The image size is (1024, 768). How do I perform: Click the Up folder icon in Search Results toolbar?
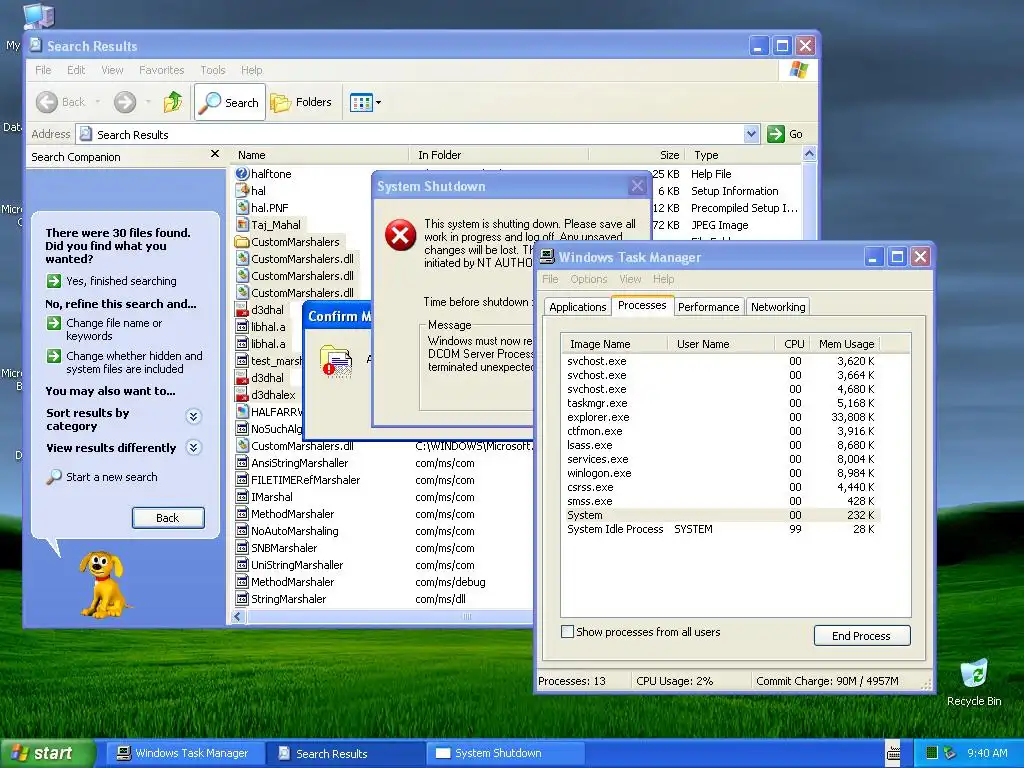pos(173,102)
